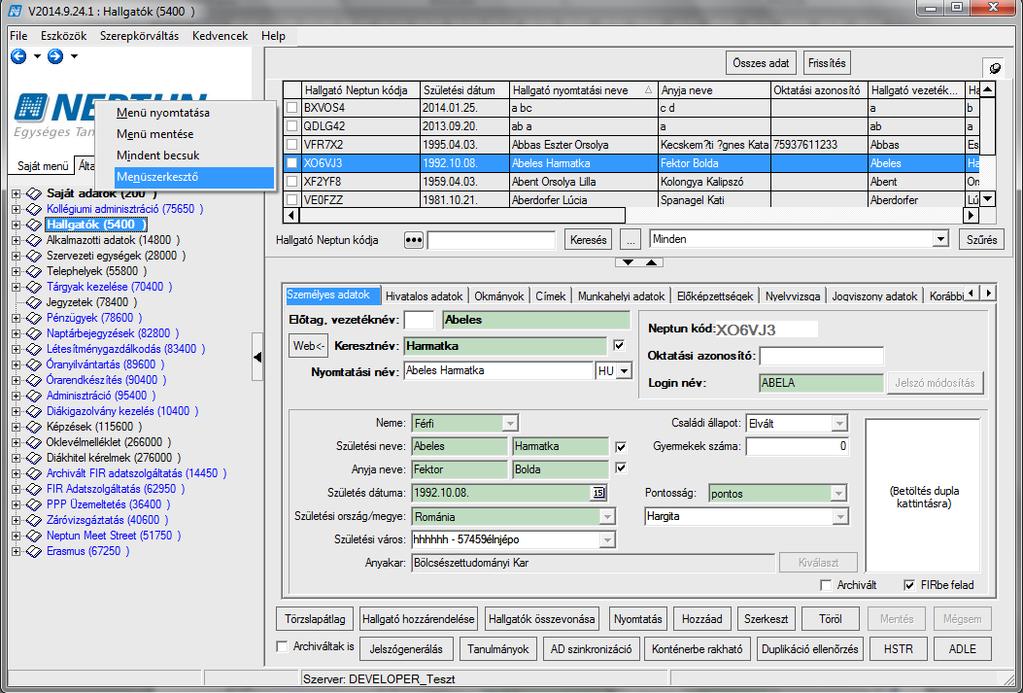
Task: Click the Administráció folder icon
Action: pos(34,396)
